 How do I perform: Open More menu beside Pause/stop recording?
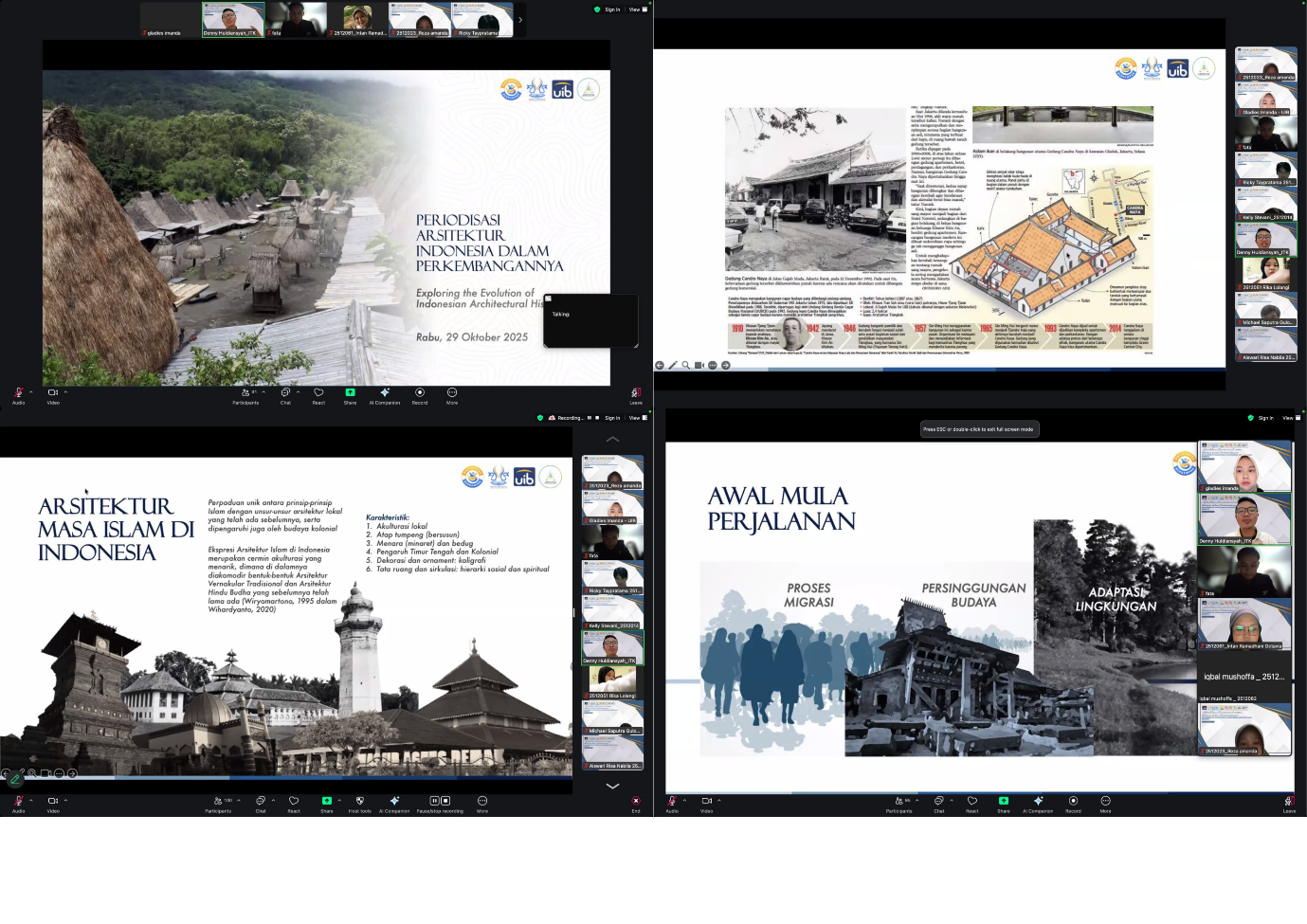pyautogui.click(x=481, y=801)
